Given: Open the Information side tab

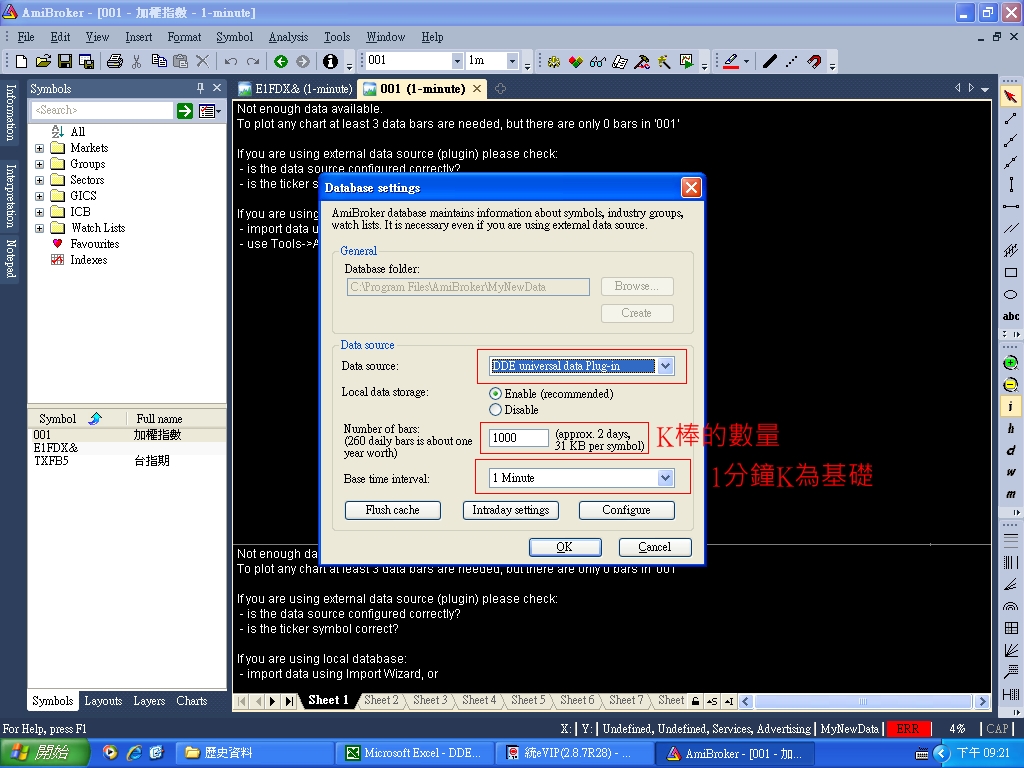Looking at the screenshot, I should [x=10, y=112].
